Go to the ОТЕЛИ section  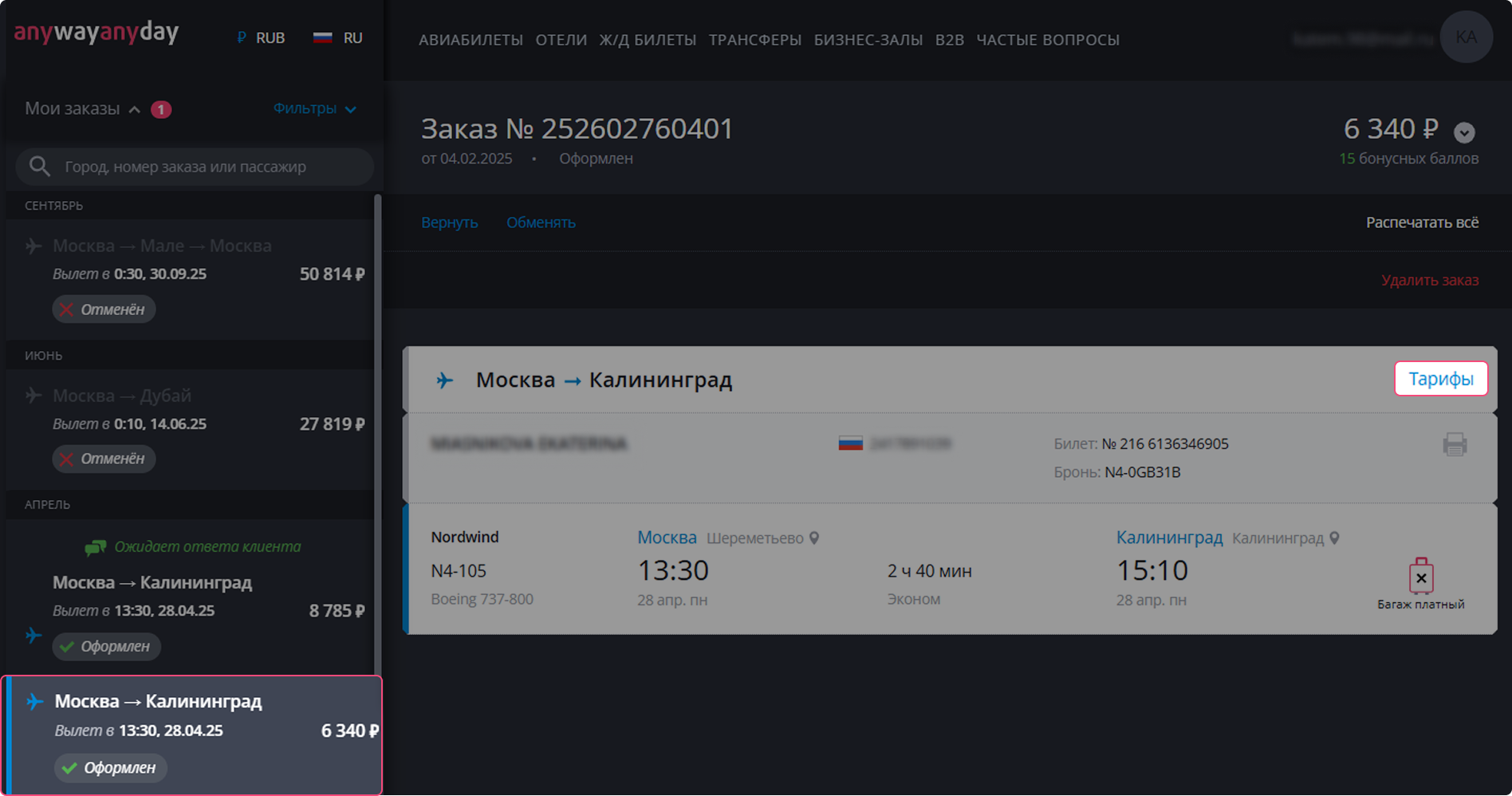click(561, 40)
